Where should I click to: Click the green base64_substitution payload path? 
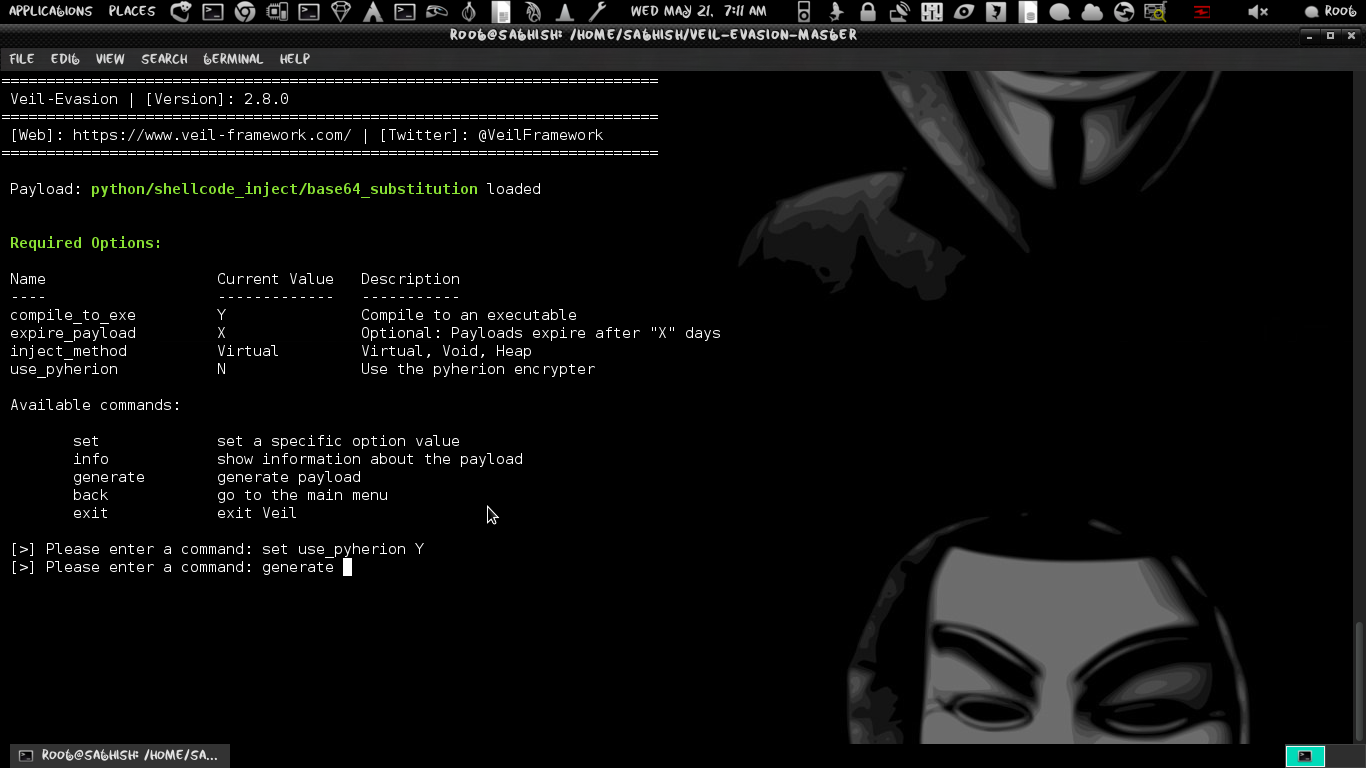tap(284, 189)
